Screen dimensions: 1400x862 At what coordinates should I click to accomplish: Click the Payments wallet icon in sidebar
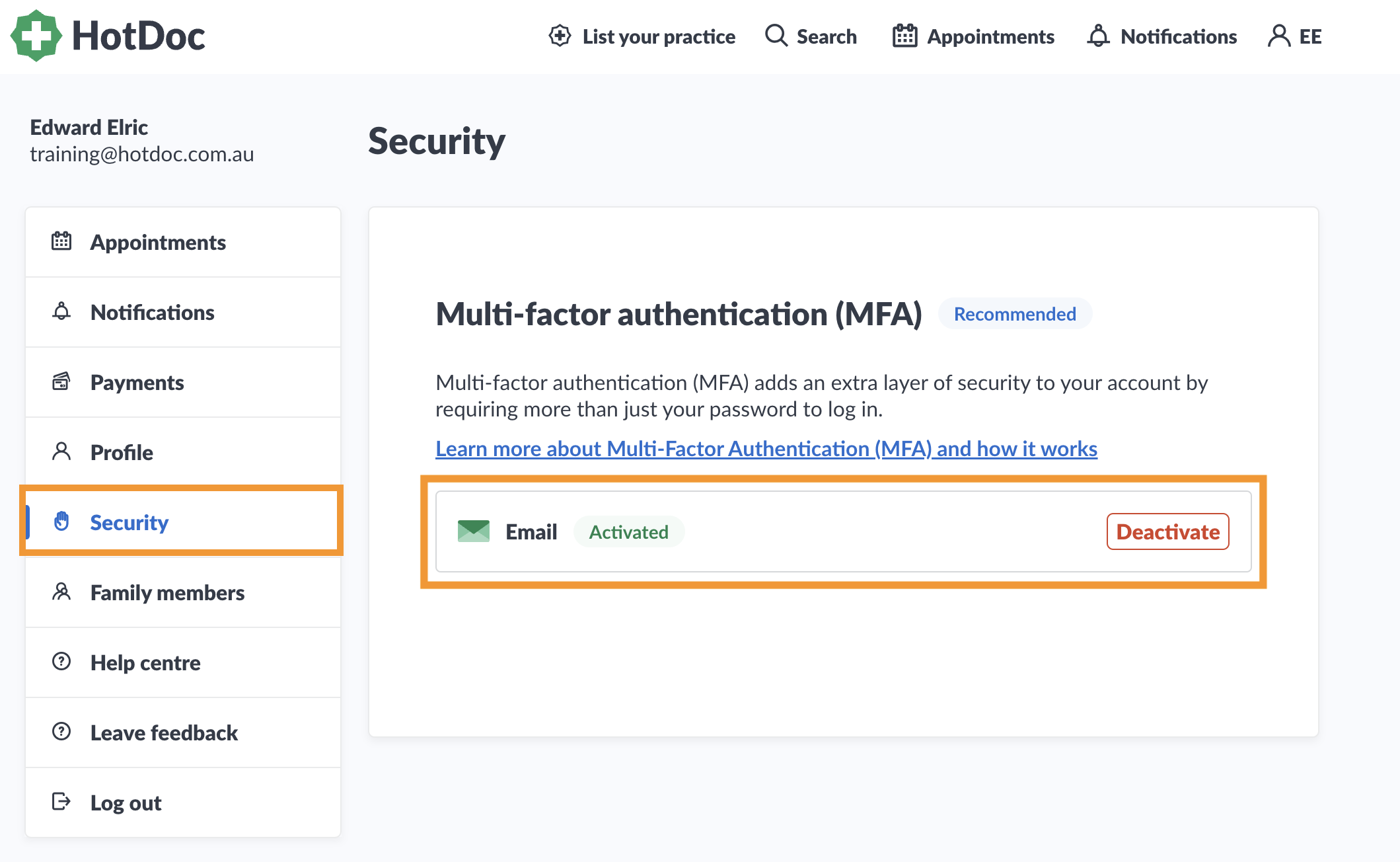pos(61,381)
